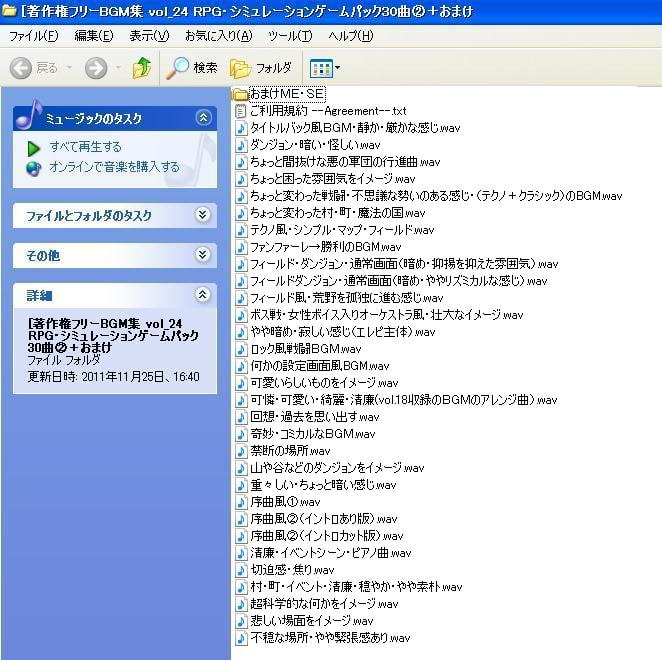Select icon of ボス戦・女性ボイス入り wav file
The image size is (662, 660).
(241, 315)
